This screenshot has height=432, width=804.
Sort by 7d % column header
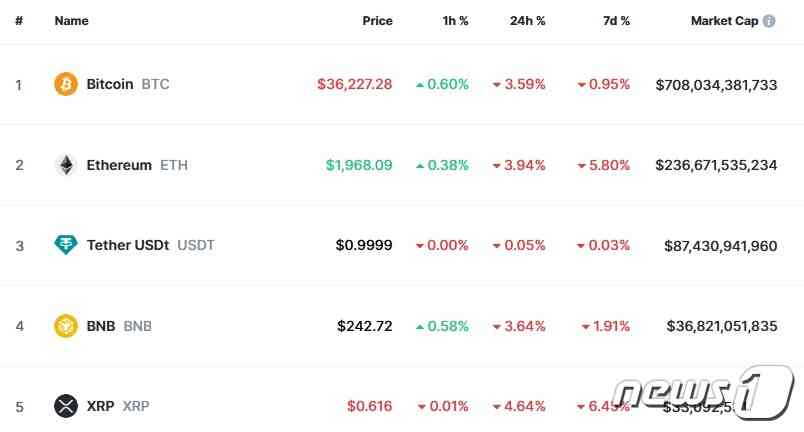click(616, 21)
